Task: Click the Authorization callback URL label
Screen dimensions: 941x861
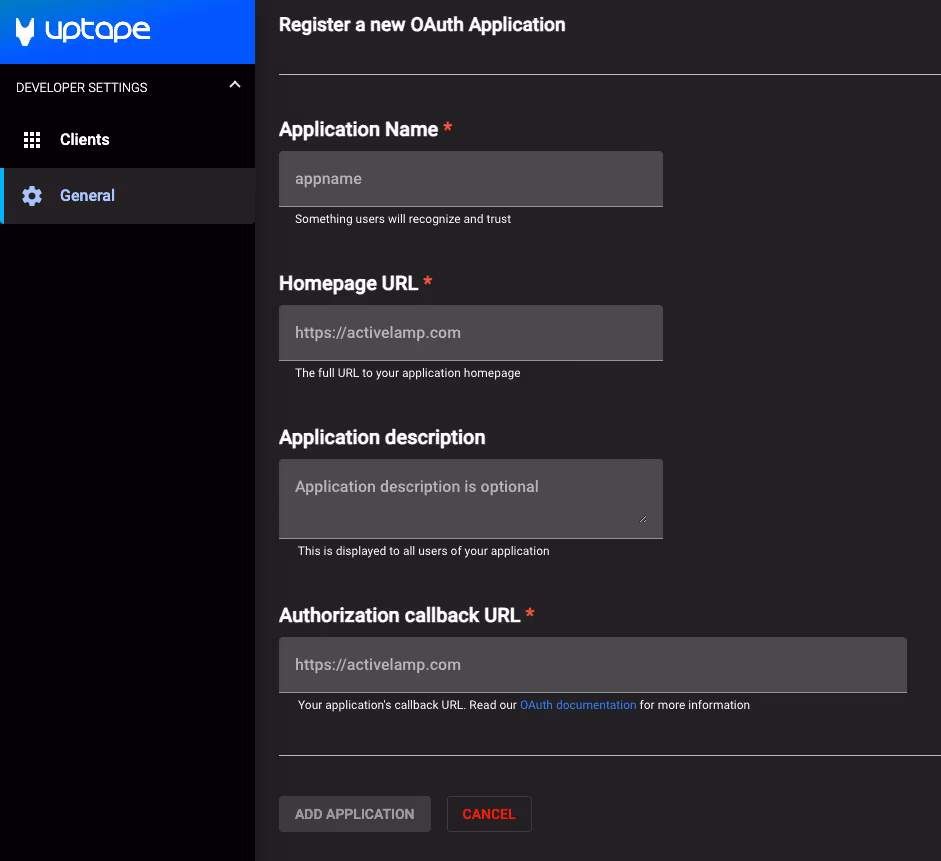Action: coord(399,616)
